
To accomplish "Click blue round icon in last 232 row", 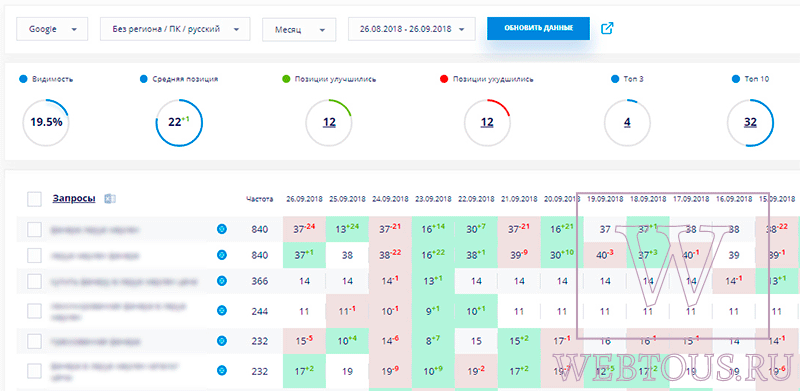I will click(x=222, y=371).
